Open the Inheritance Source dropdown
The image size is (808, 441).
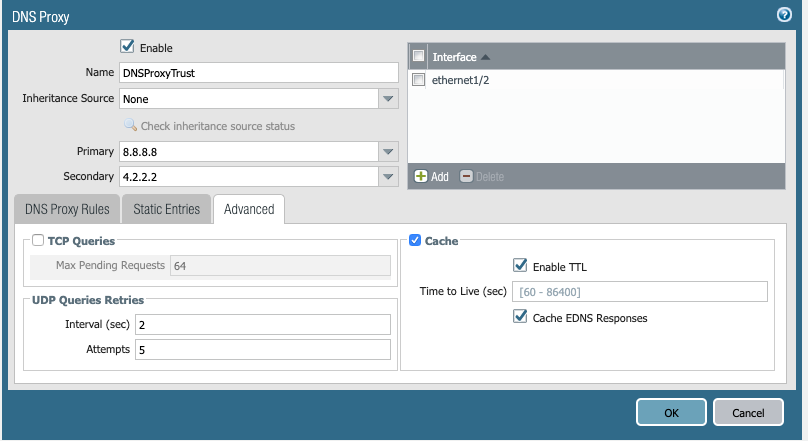coord(389,99)
